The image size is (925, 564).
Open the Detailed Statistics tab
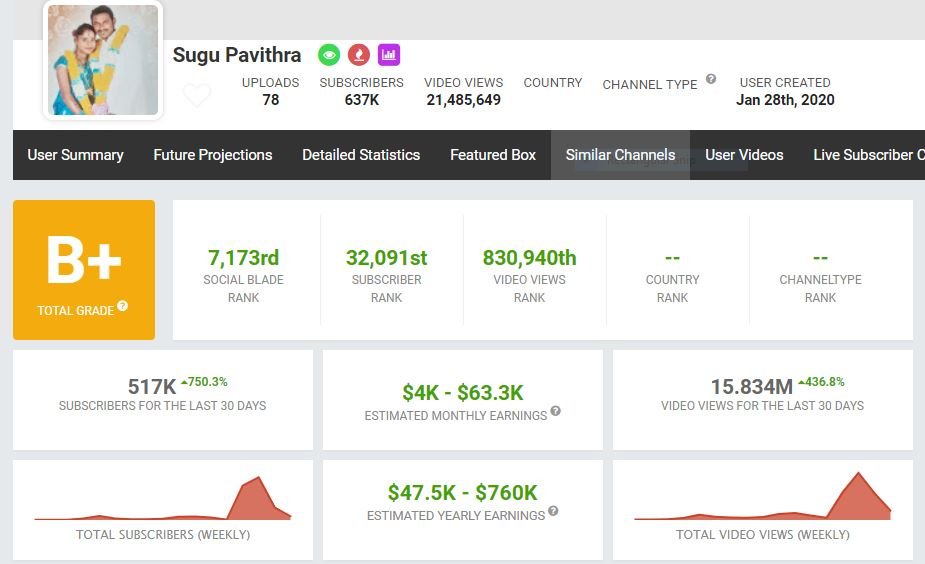click(361, 155)
